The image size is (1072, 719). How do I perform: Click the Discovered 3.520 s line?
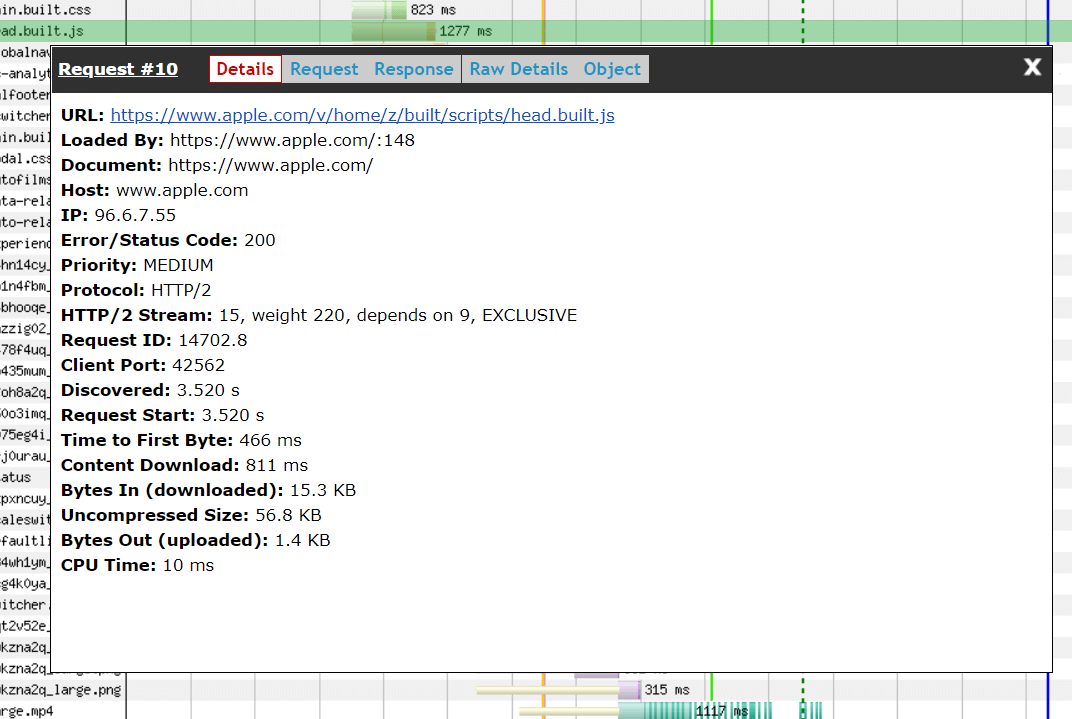(150, 390)
